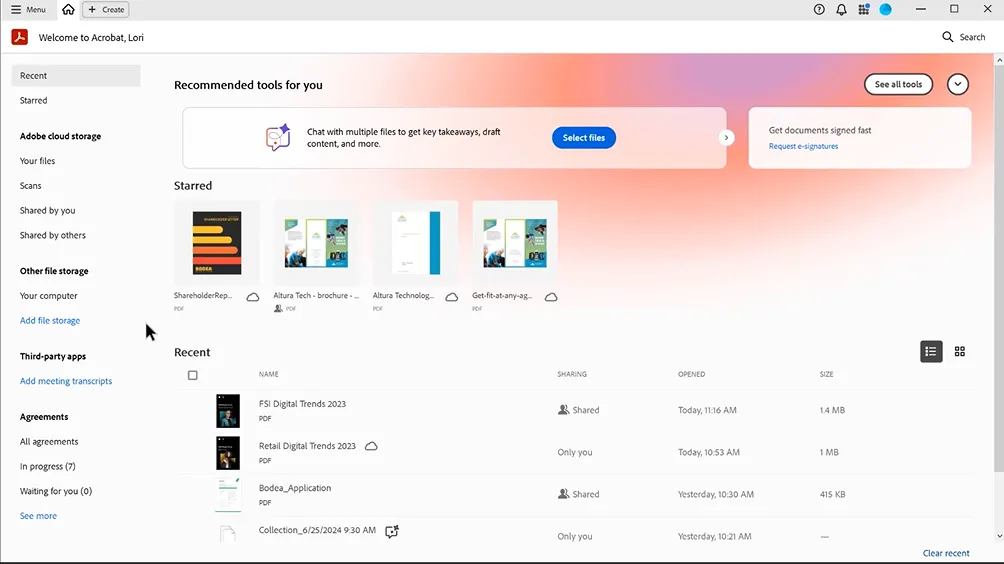The image size is (1004, 564).
Task: Sort by the NAME column header
Action: coord(268,375)
